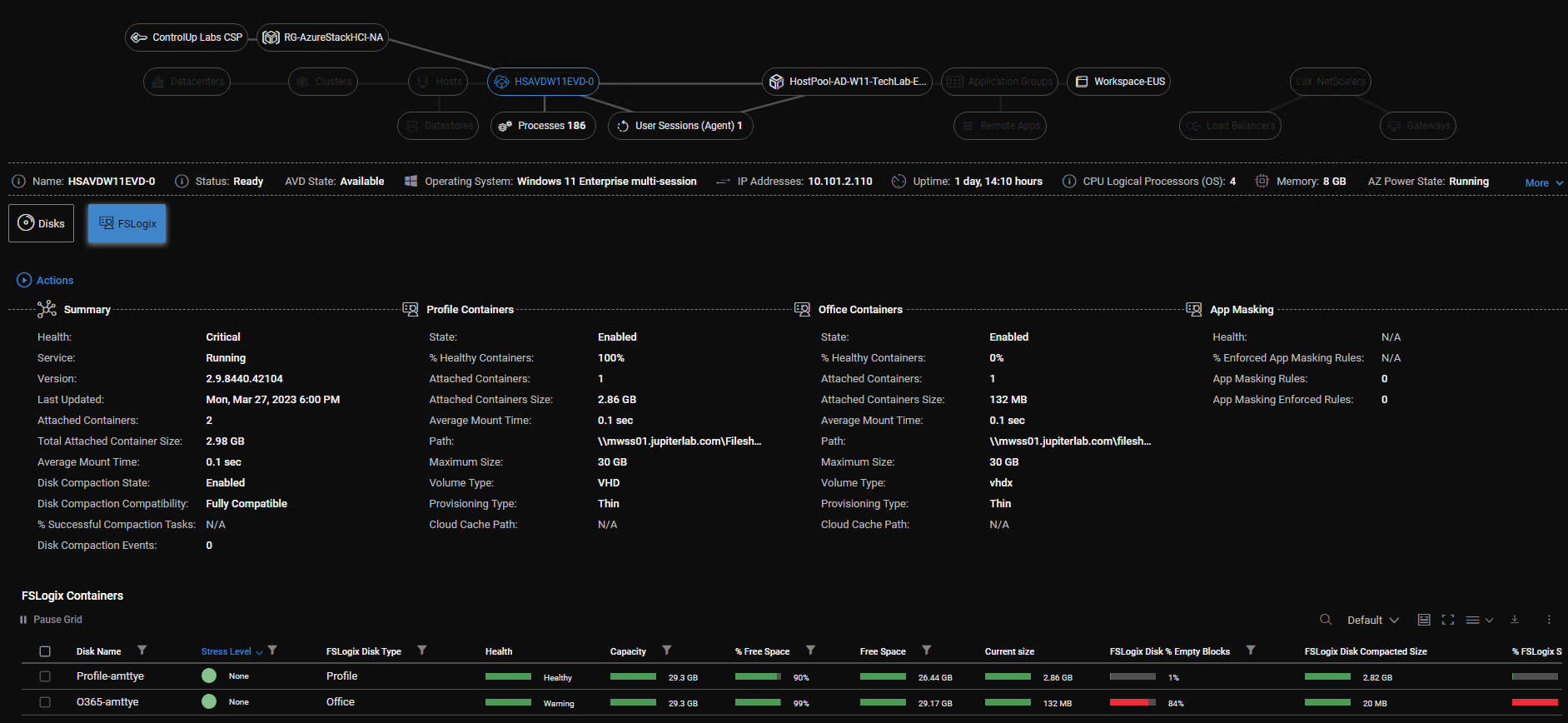Image resolution: width=1568 pixels, height=723 pixels.
Task: Click the FSLogix version 2.9.8440.42104
Action: 244,379
